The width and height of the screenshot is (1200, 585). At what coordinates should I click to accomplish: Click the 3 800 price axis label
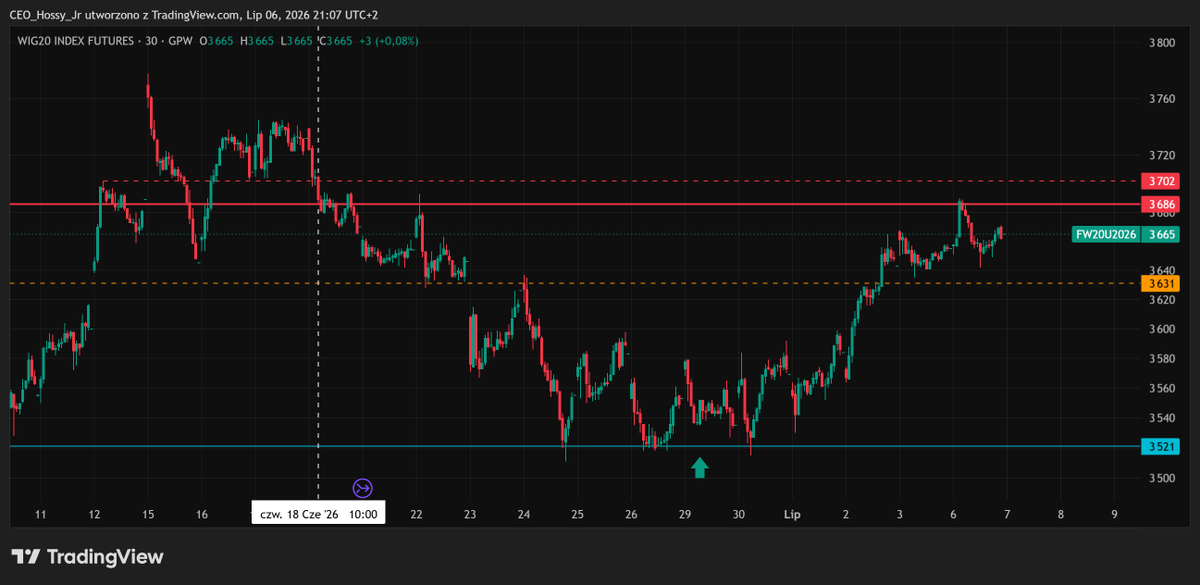click(x=1163, y=43)
